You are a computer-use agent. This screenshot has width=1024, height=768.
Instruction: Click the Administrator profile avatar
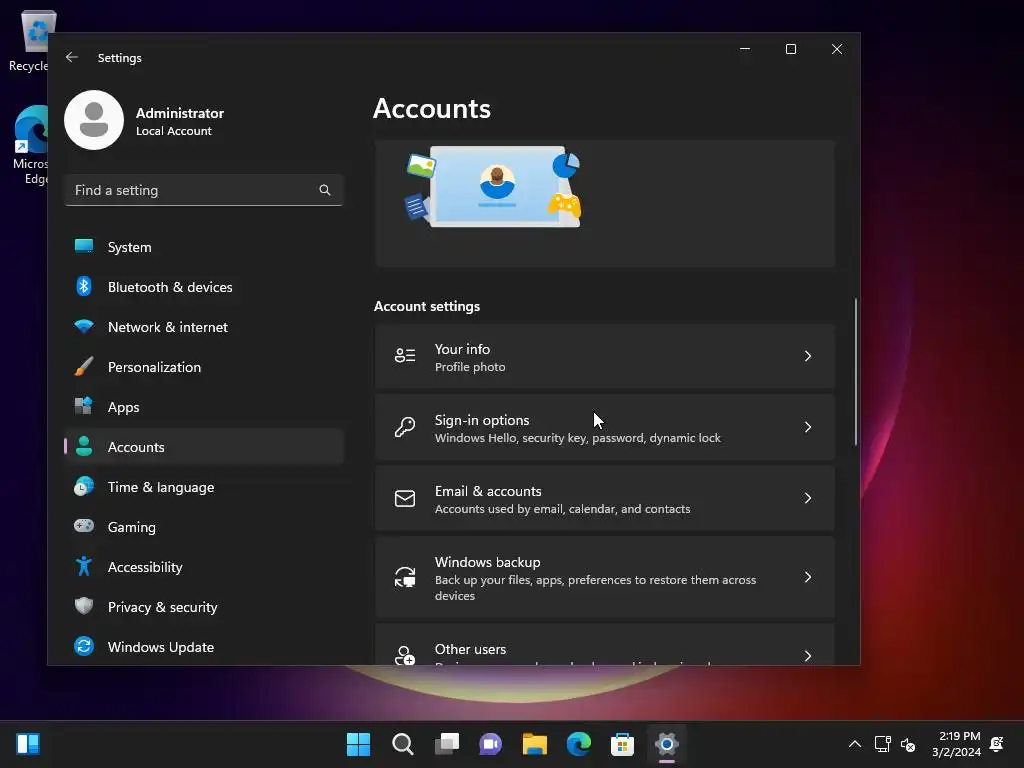(94, 120)
